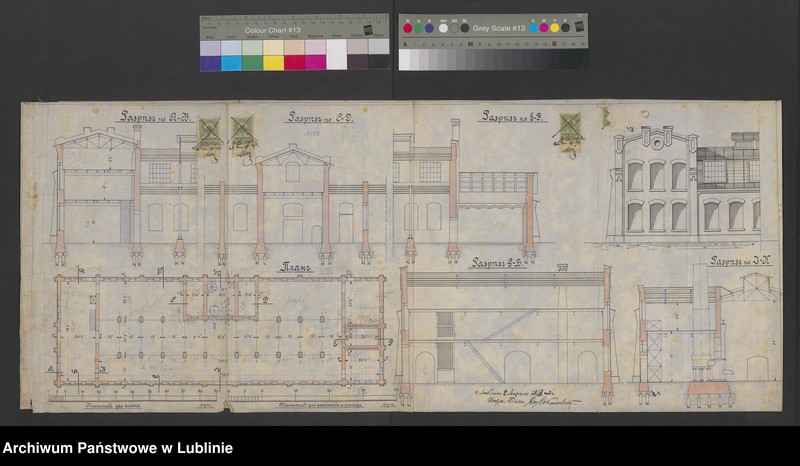The image size is (800, 466).
Task: Click the 'Archiwum Państwowe w Lublinie' caption
Action: click(x=118, y=448)
